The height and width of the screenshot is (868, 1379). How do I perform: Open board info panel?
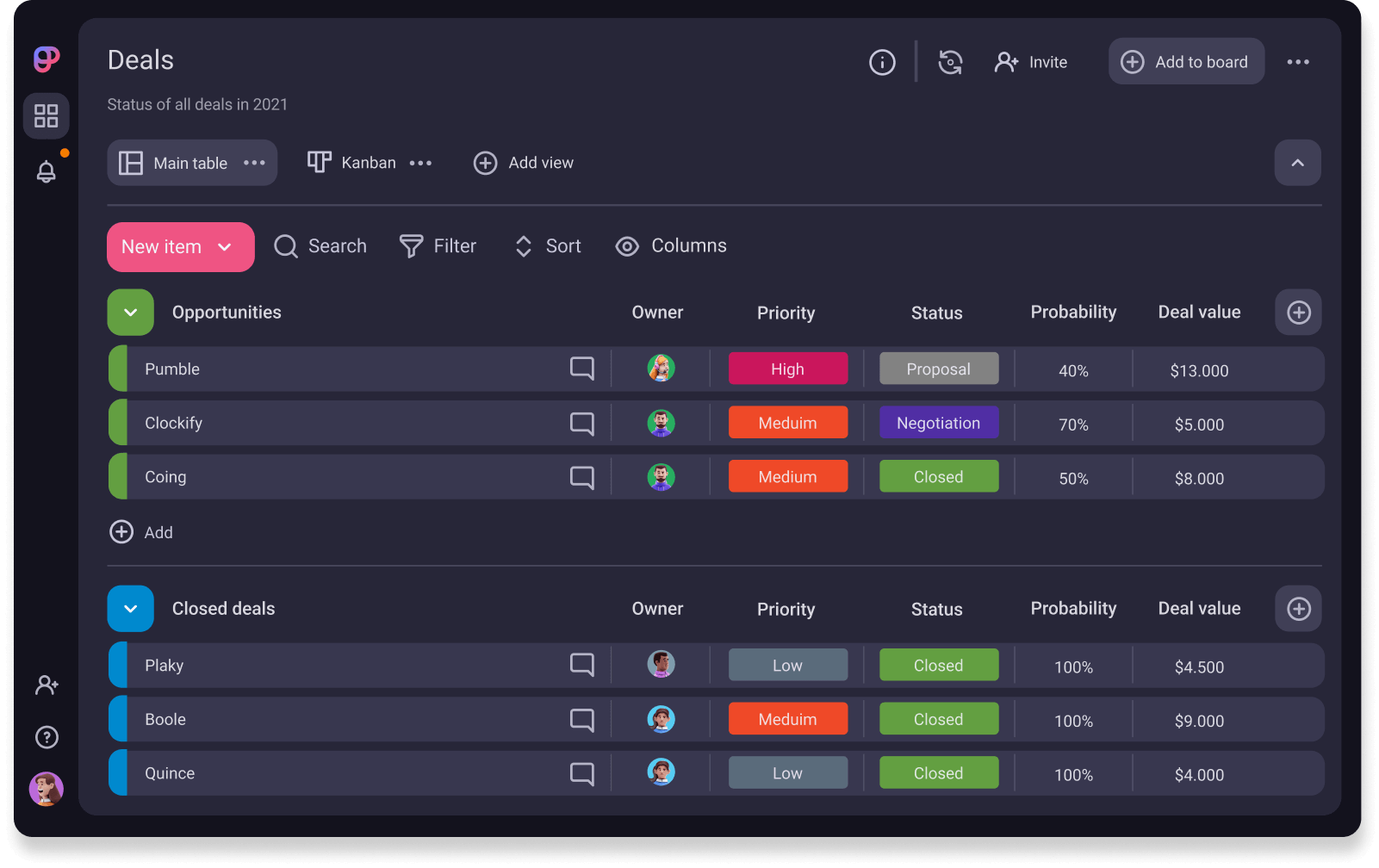(x=881, y=61)
